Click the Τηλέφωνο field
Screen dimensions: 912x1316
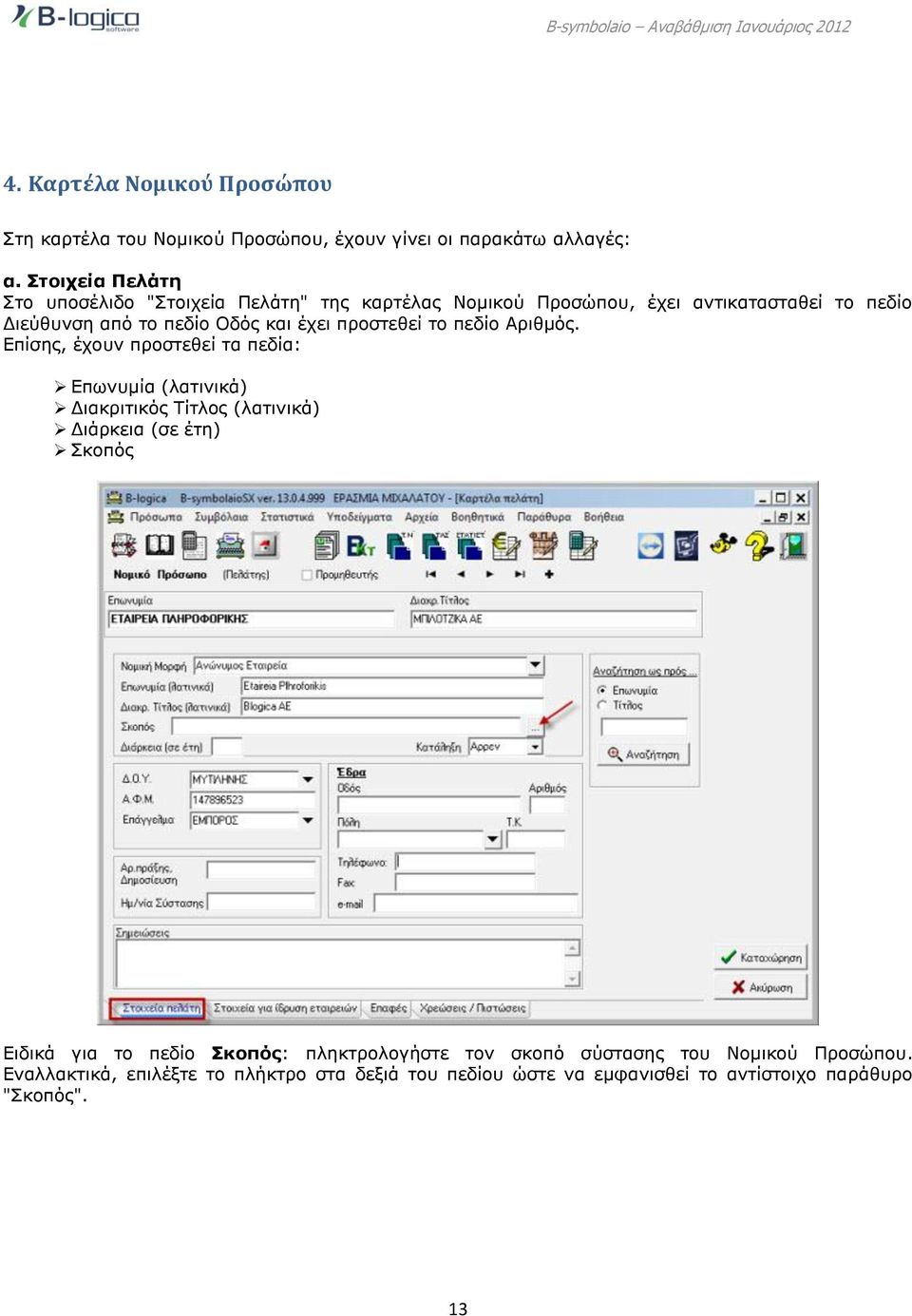click(x=465, y=862)
